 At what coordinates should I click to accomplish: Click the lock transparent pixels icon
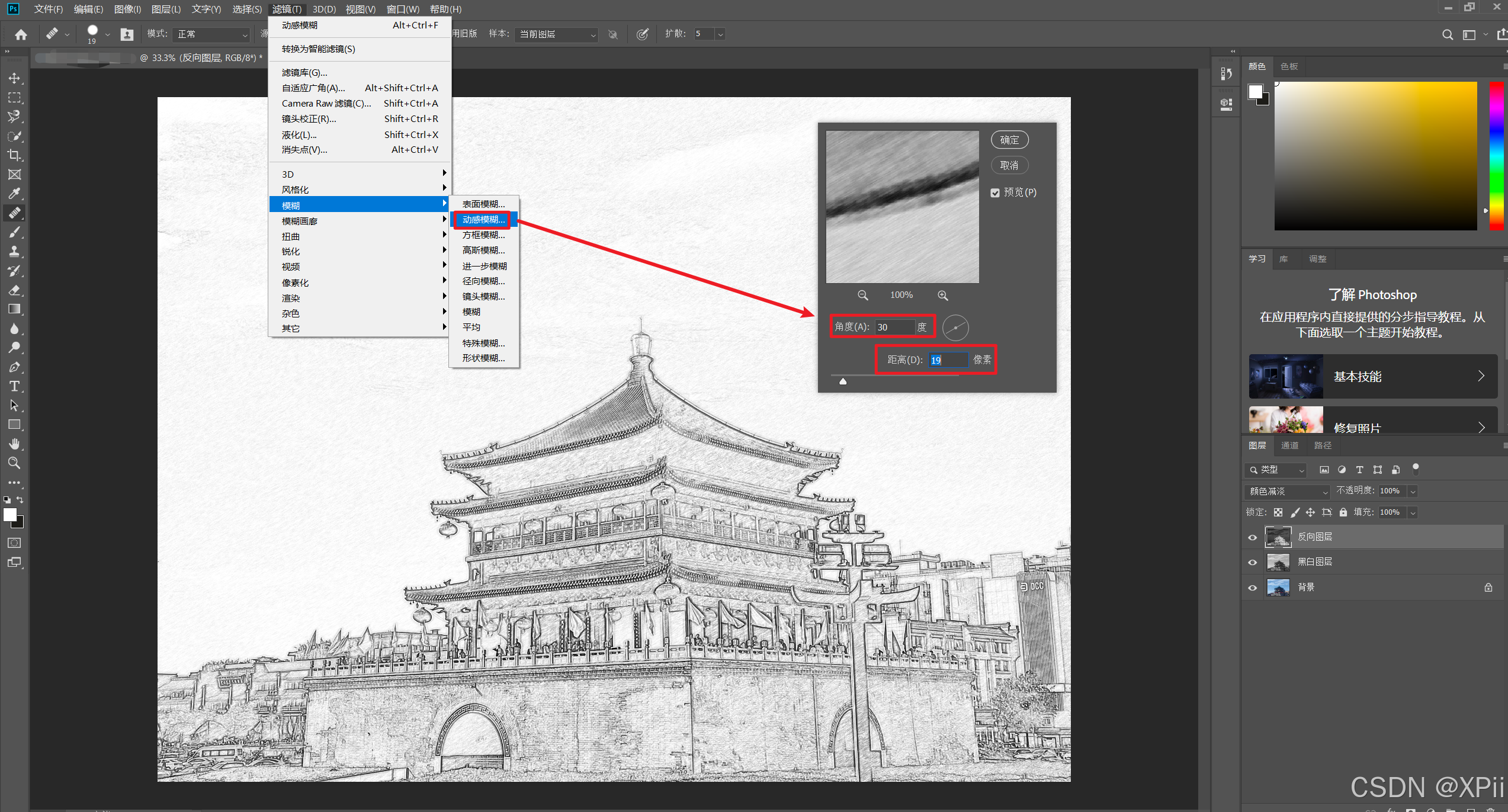(1278, 512)
